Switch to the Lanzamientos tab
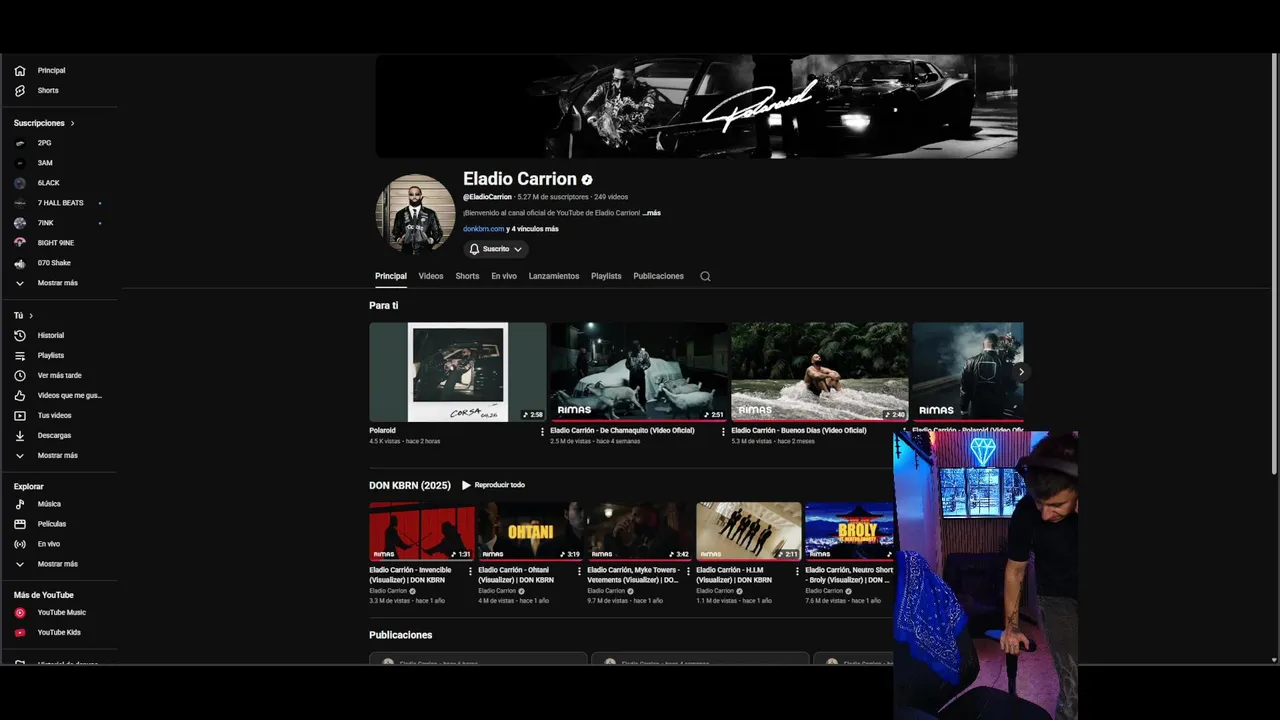 554,276
